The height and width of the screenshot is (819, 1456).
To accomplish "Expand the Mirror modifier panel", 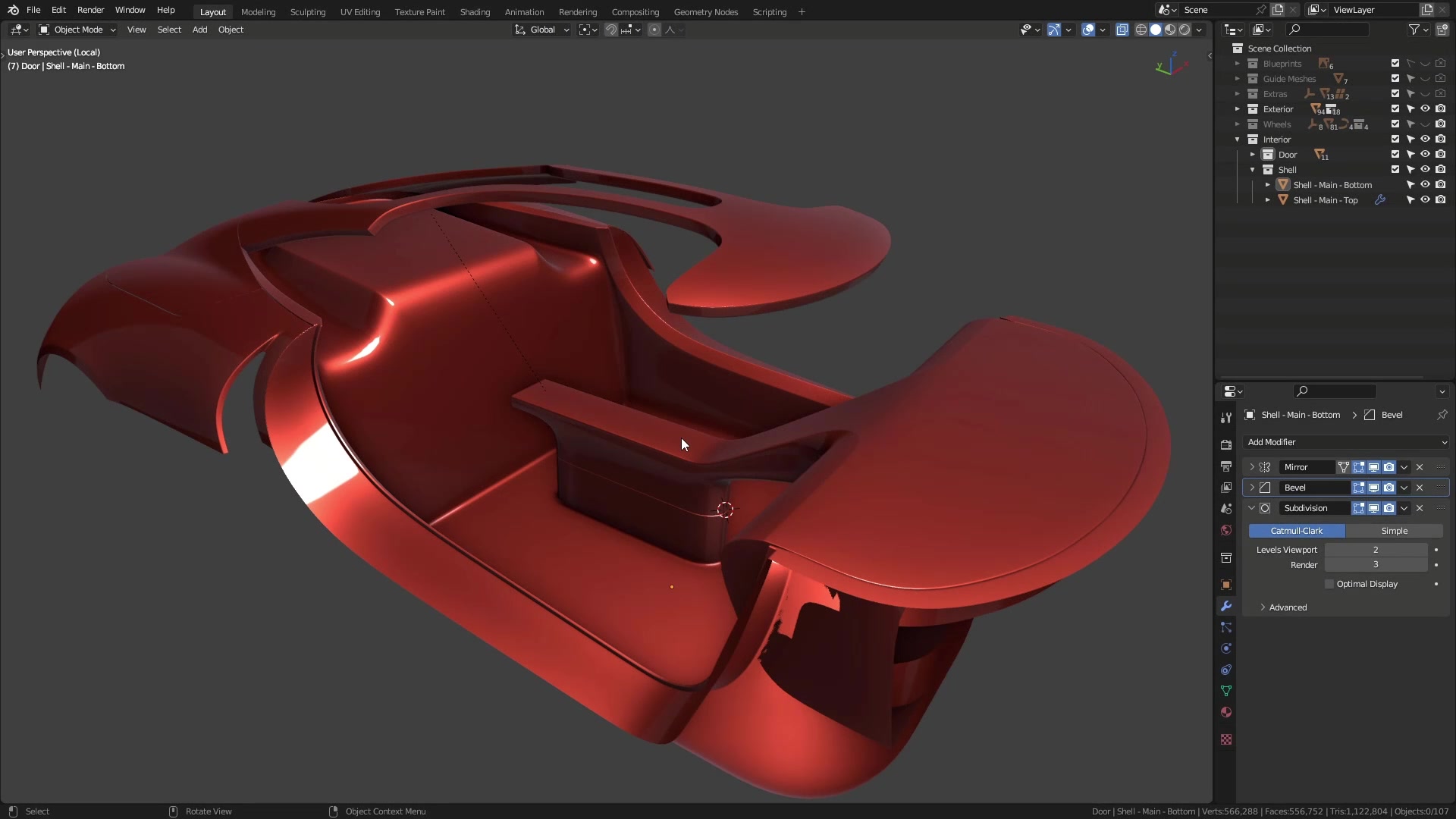I will tap(1252, 467).
